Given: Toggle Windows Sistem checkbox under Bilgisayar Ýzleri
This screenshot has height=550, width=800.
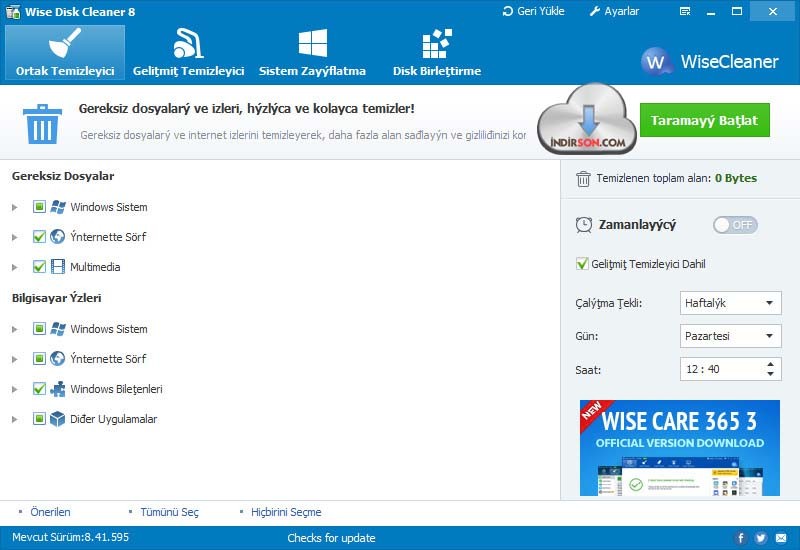Looking at the screenshot, I should click(39, 329).
